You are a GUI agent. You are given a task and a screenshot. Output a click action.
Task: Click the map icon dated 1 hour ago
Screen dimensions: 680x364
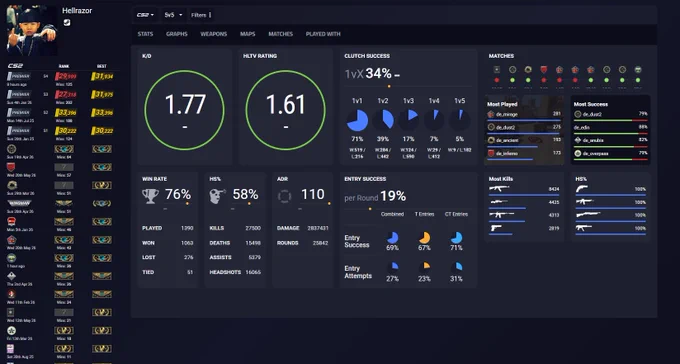[x=12, y=258]
